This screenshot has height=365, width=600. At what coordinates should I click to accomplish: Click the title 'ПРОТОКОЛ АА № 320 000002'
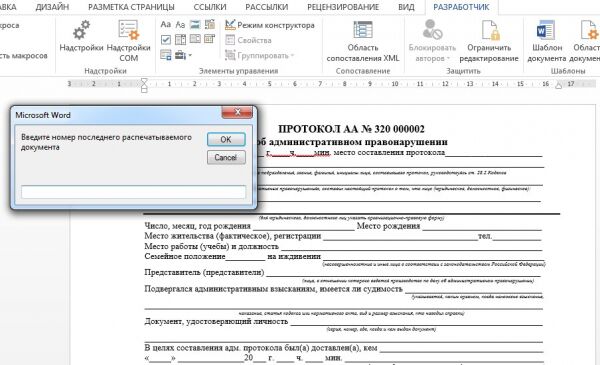coord(351,129)
